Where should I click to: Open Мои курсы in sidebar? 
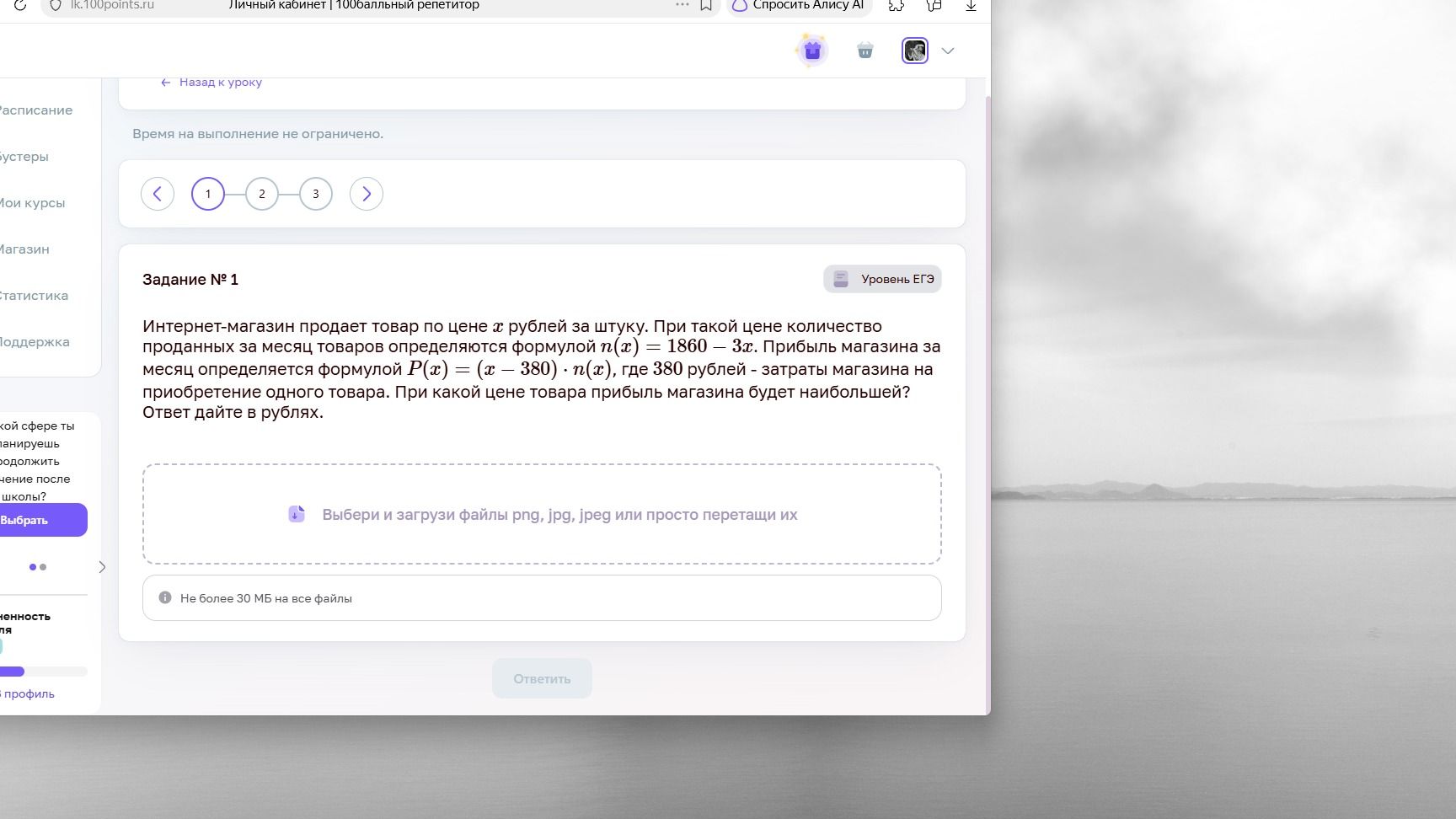coord(32,203)
